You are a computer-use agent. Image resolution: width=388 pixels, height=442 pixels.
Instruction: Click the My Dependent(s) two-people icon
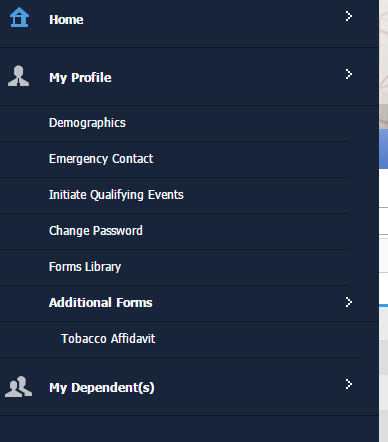point(18,387)
